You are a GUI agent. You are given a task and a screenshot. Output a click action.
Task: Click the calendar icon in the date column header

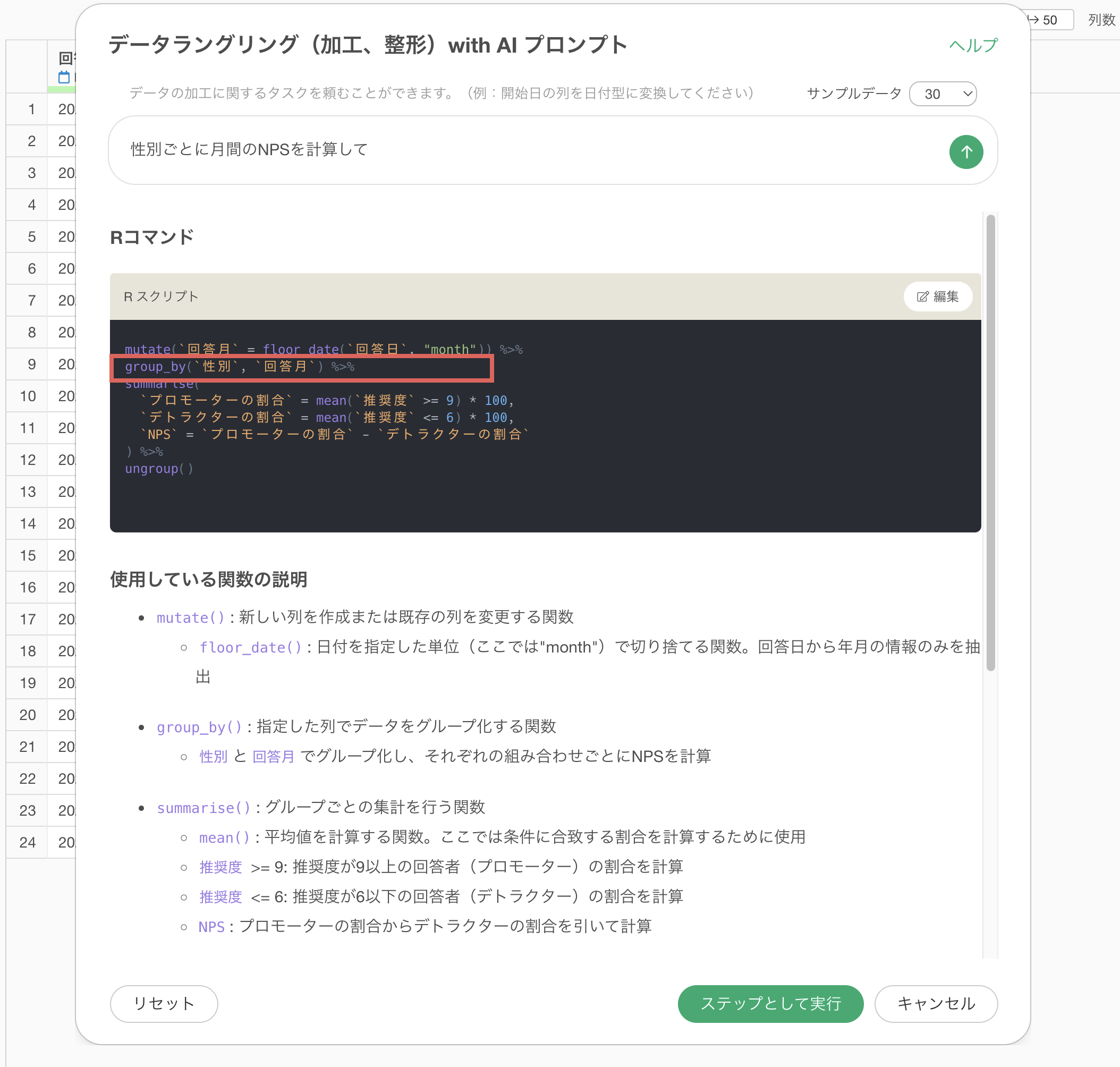coord(64,77)
